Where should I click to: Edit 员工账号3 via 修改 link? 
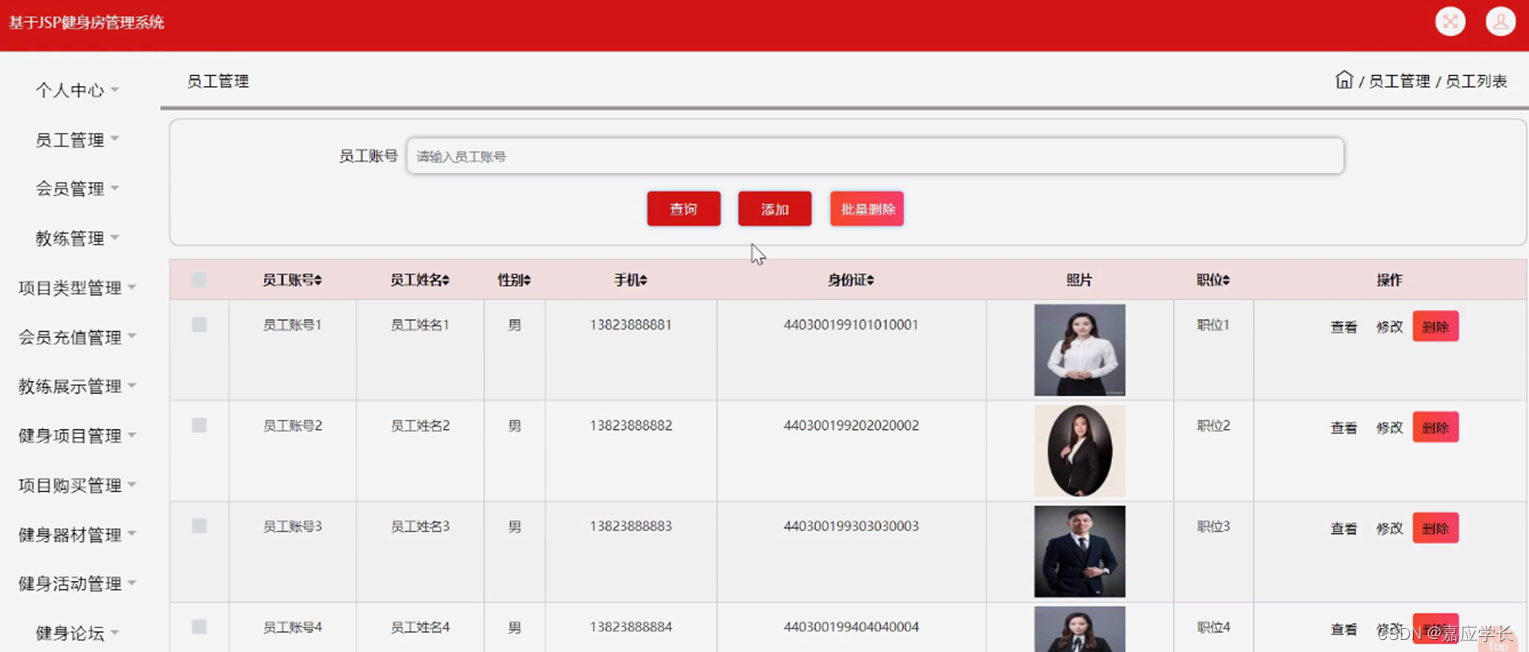pos(1390,529)
